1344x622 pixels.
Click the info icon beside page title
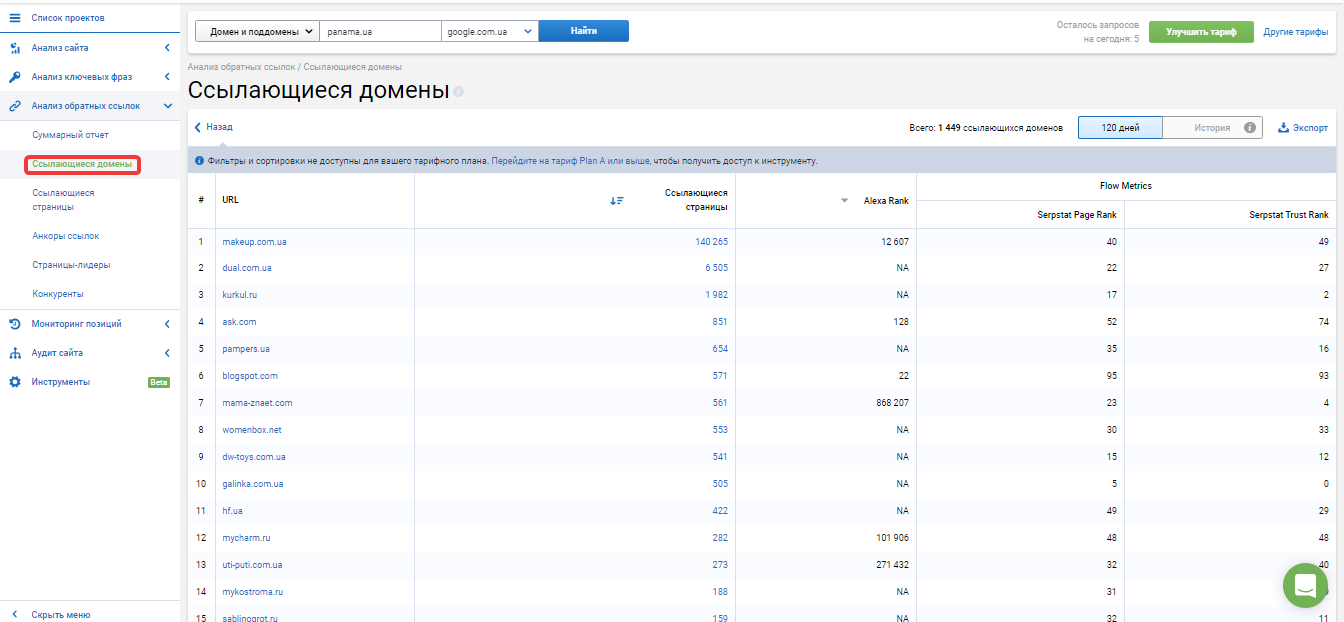coord(459,92)
